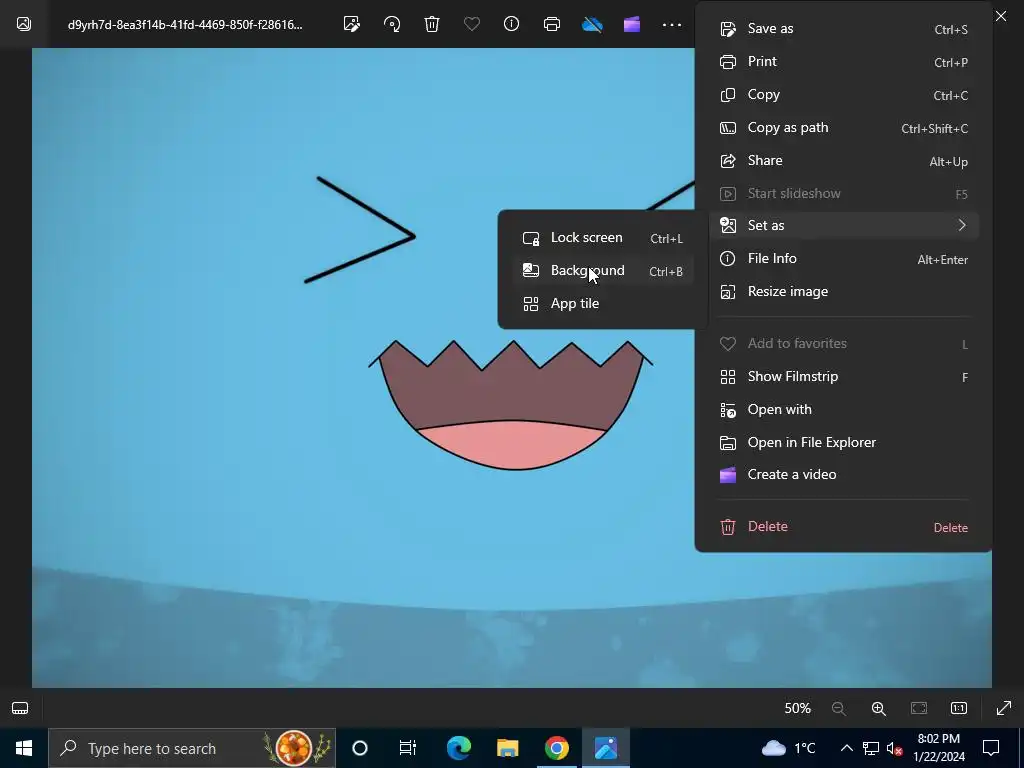Open File Explorer from taskbar
Image resolution: width=1024 pixels, height=768 pixels.
pos(507,748)
